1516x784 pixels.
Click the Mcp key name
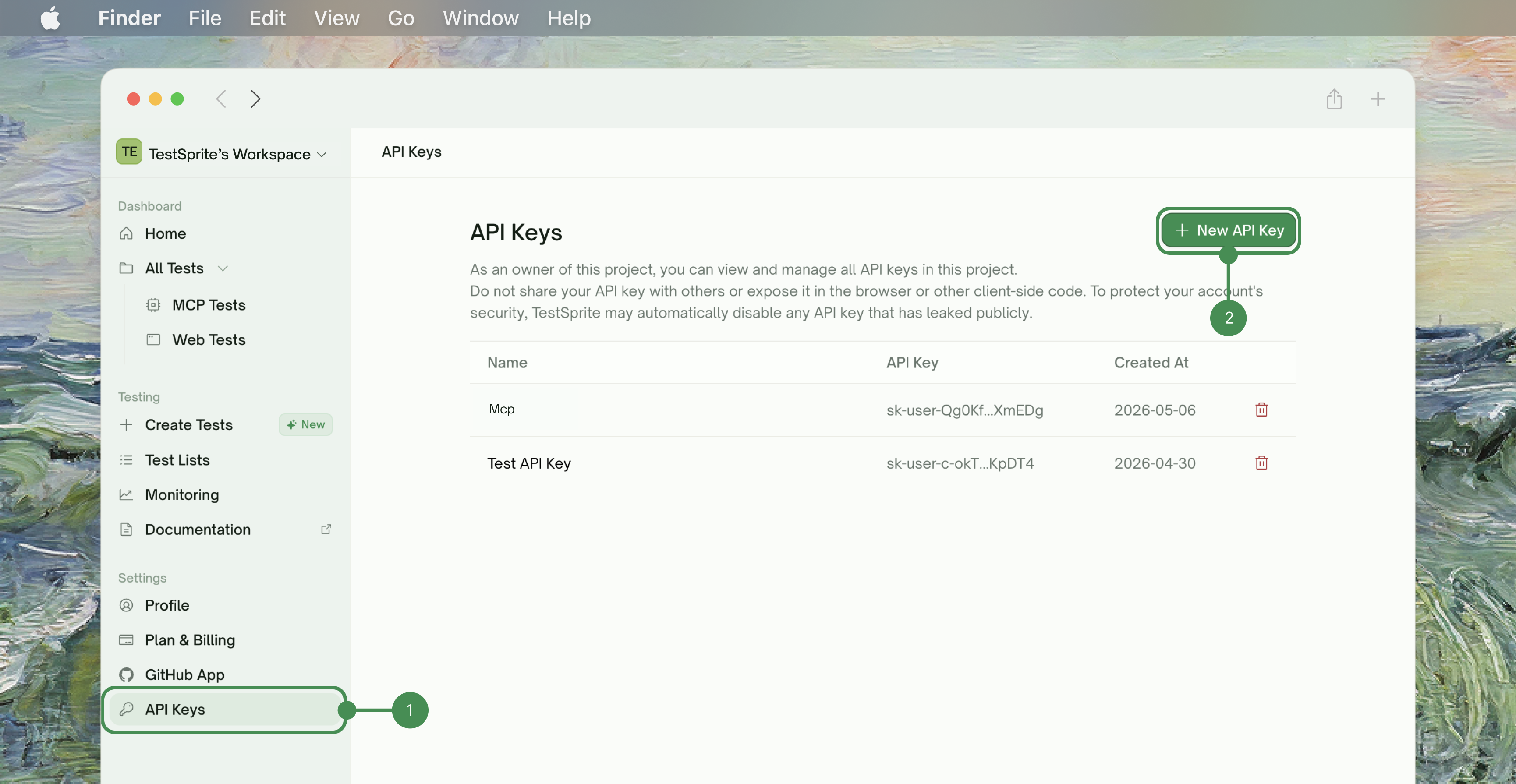(501, 409)
